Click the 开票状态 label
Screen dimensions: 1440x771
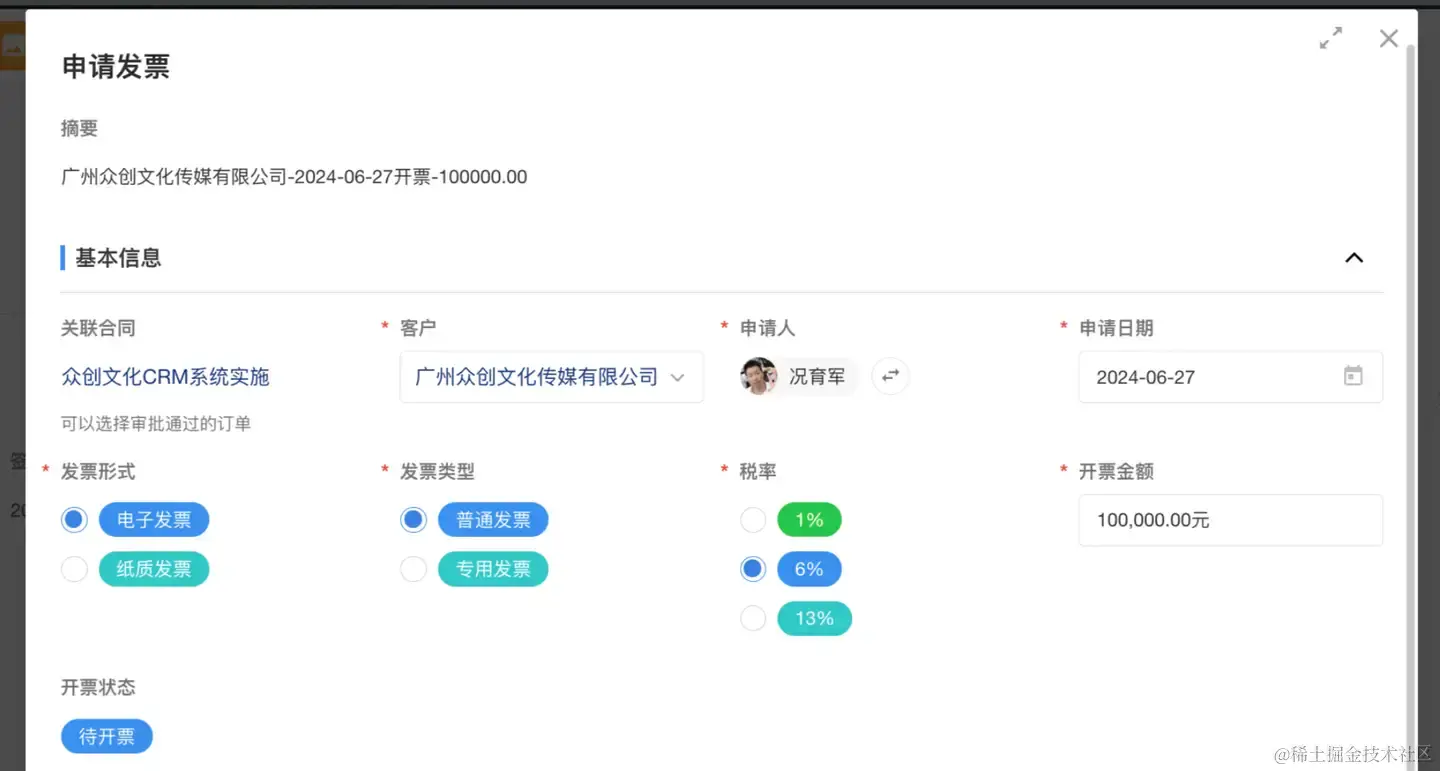(x=98, y=687)
